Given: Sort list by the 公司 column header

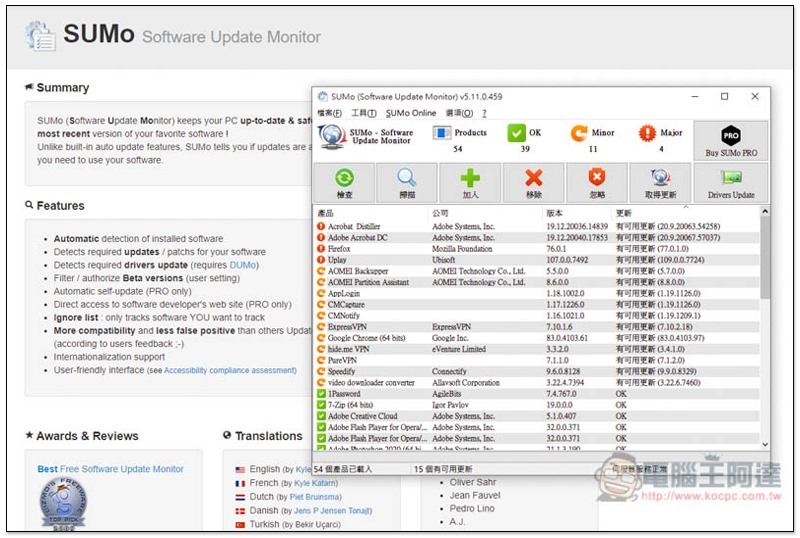Looking at the screenshot, I should coord(440,213).
